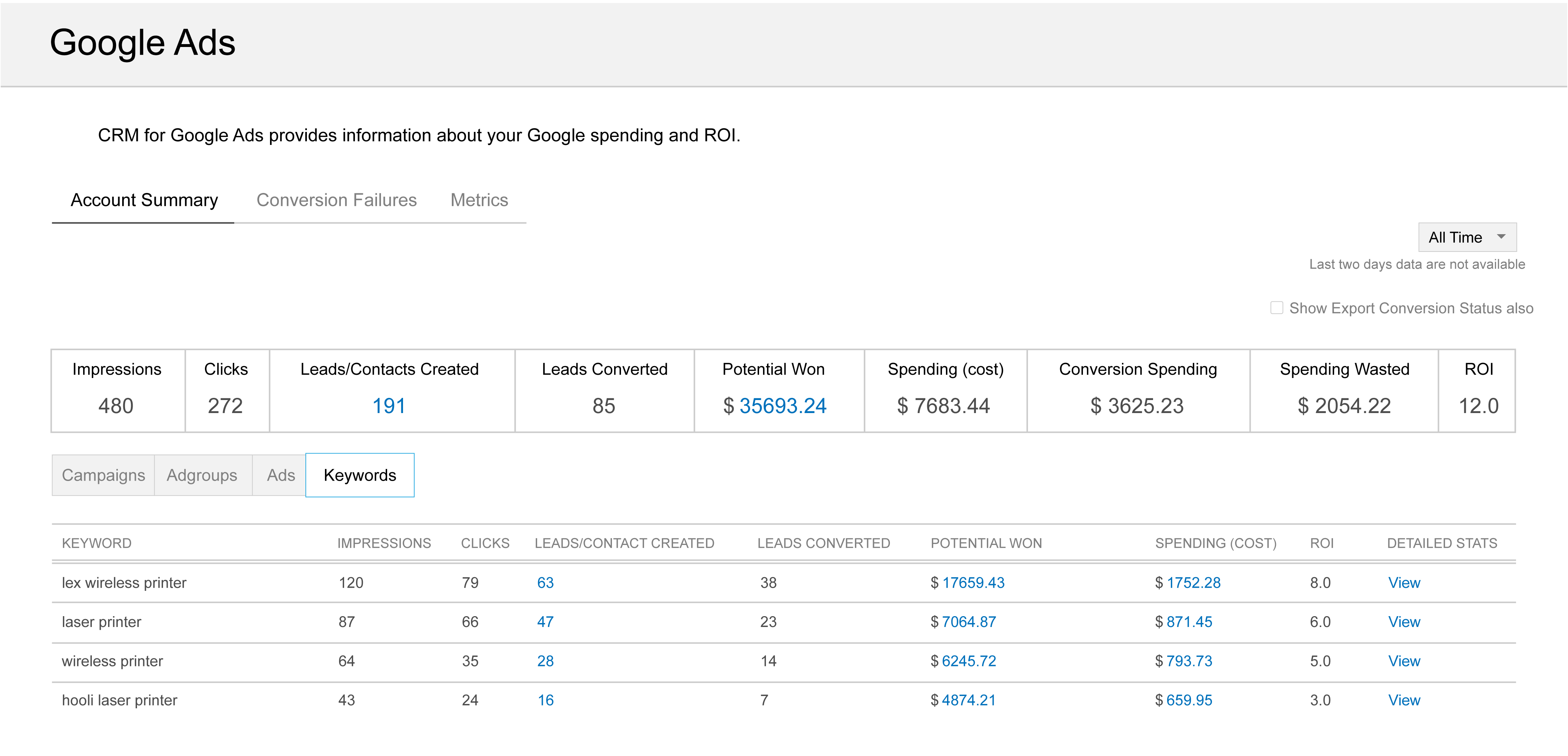Open 16 leads created for hooli laser printer
Image resolution: width=1568 pixels, height=756 pixels.
[545, 700]
